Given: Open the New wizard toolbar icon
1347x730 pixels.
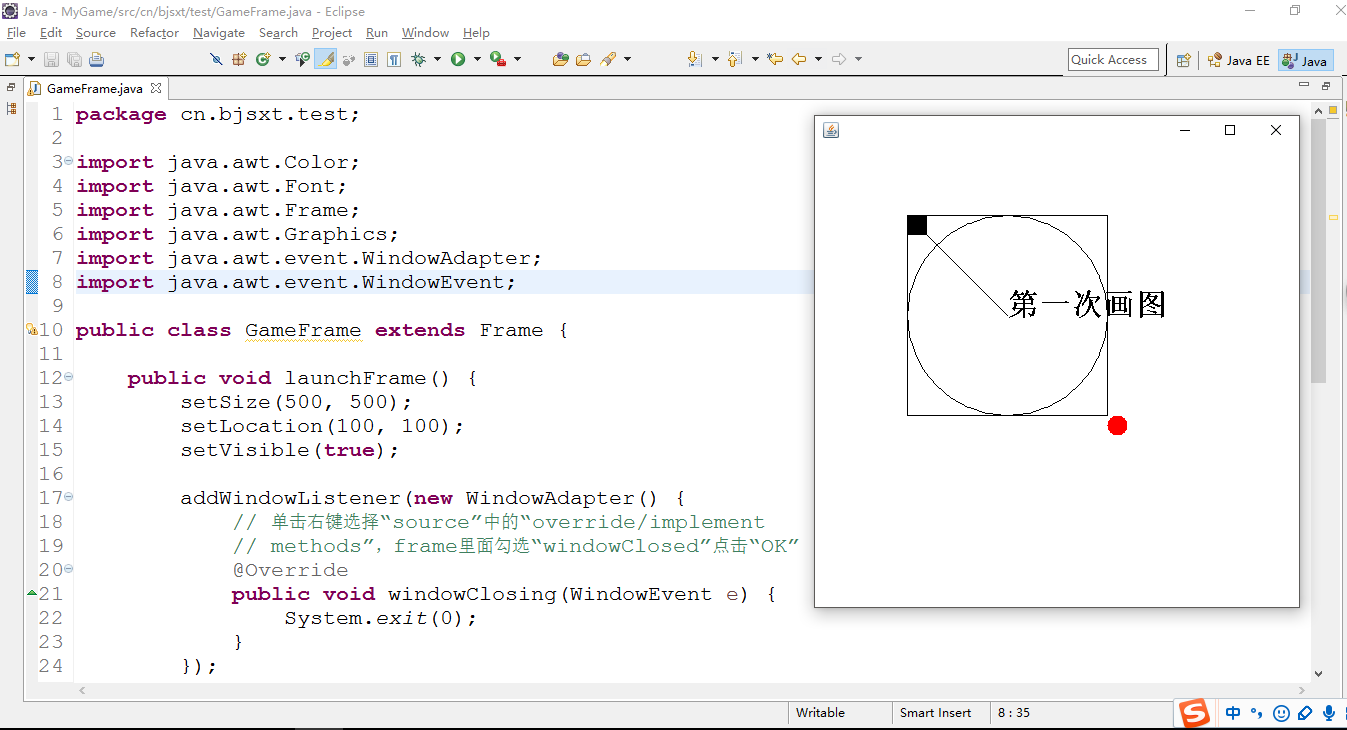Looking at the screenshot, I should click(x=12, y=59).
